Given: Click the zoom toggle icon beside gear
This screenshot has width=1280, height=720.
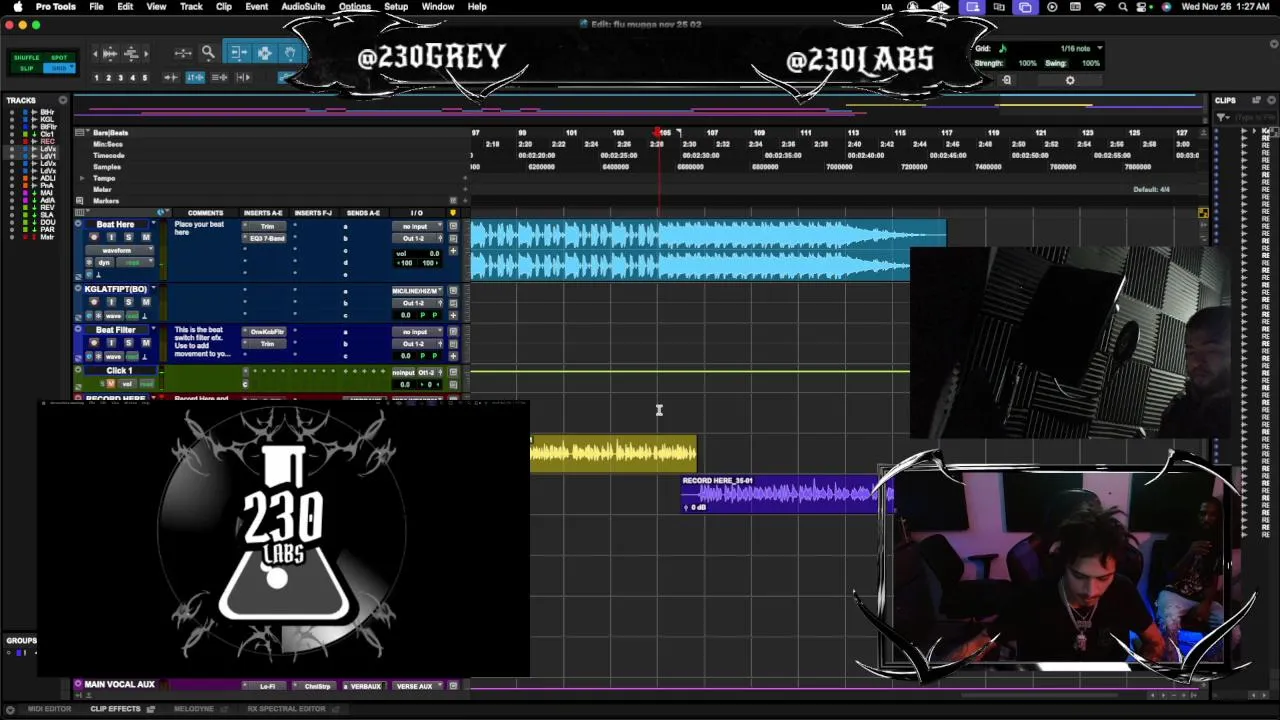Looking at the screenshot, I should coord(1007,80).
